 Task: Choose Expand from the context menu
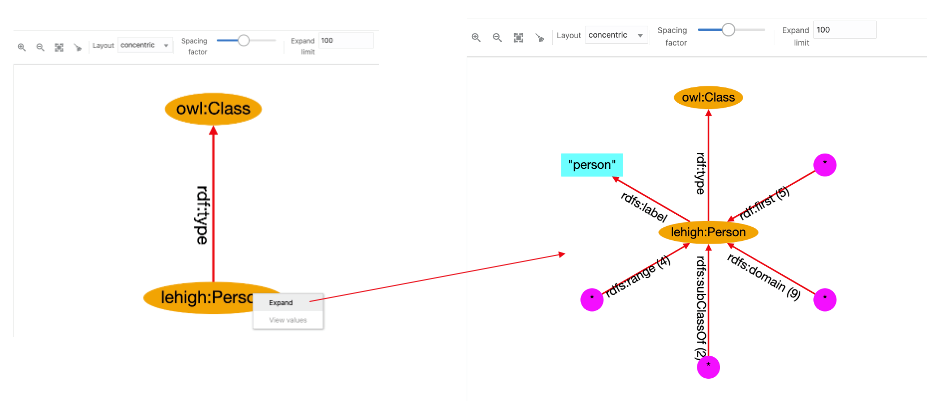tap(281, 302)
